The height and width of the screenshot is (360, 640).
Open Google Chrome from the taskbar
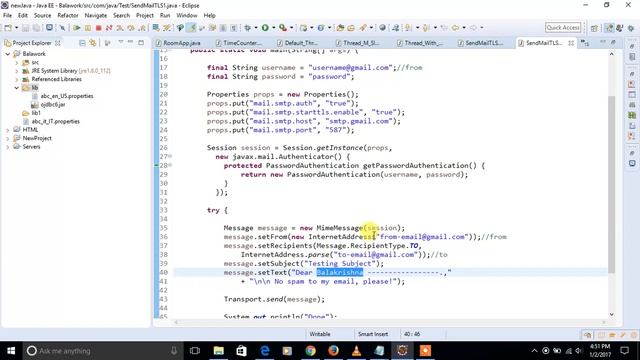point(311,351)
